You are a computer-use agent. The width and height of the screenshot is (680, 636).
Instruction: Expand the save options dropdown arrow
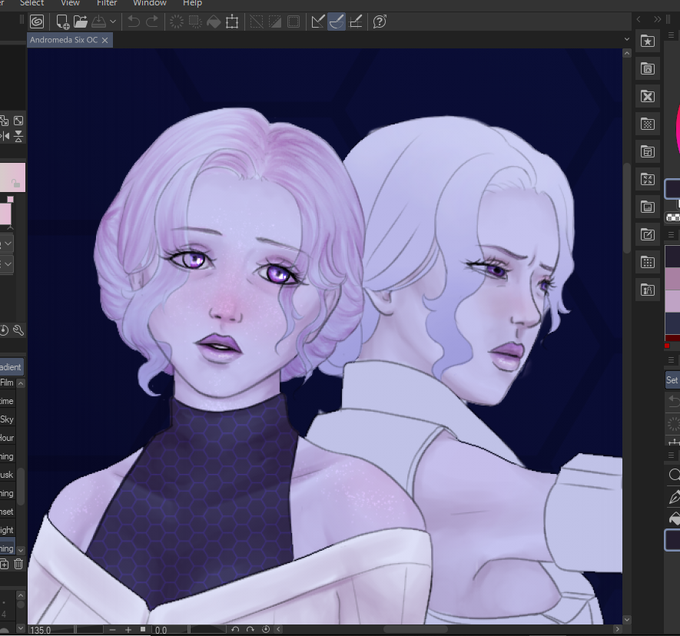click(113, 21)
